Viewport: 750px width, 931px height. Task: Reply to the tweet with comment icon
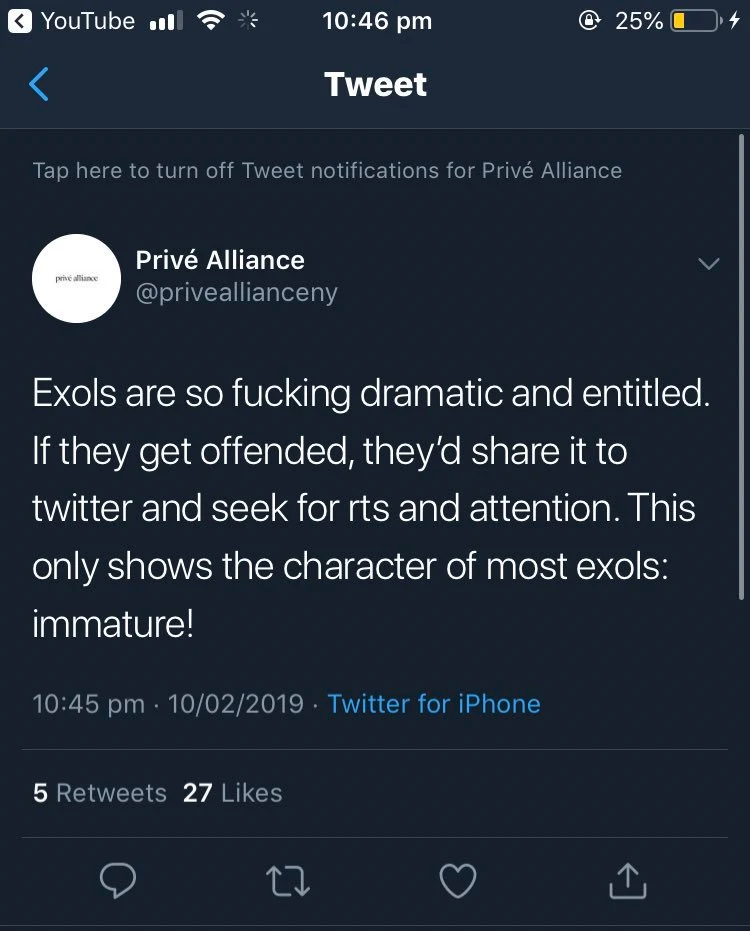(118, 881)
